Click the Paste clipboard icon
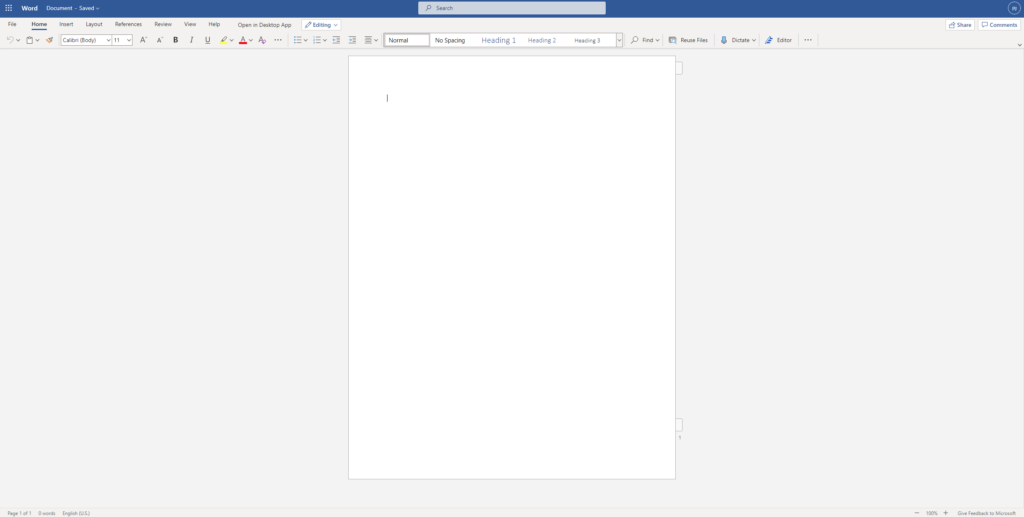Screen dimensions: 1024x517 [29, 40]
